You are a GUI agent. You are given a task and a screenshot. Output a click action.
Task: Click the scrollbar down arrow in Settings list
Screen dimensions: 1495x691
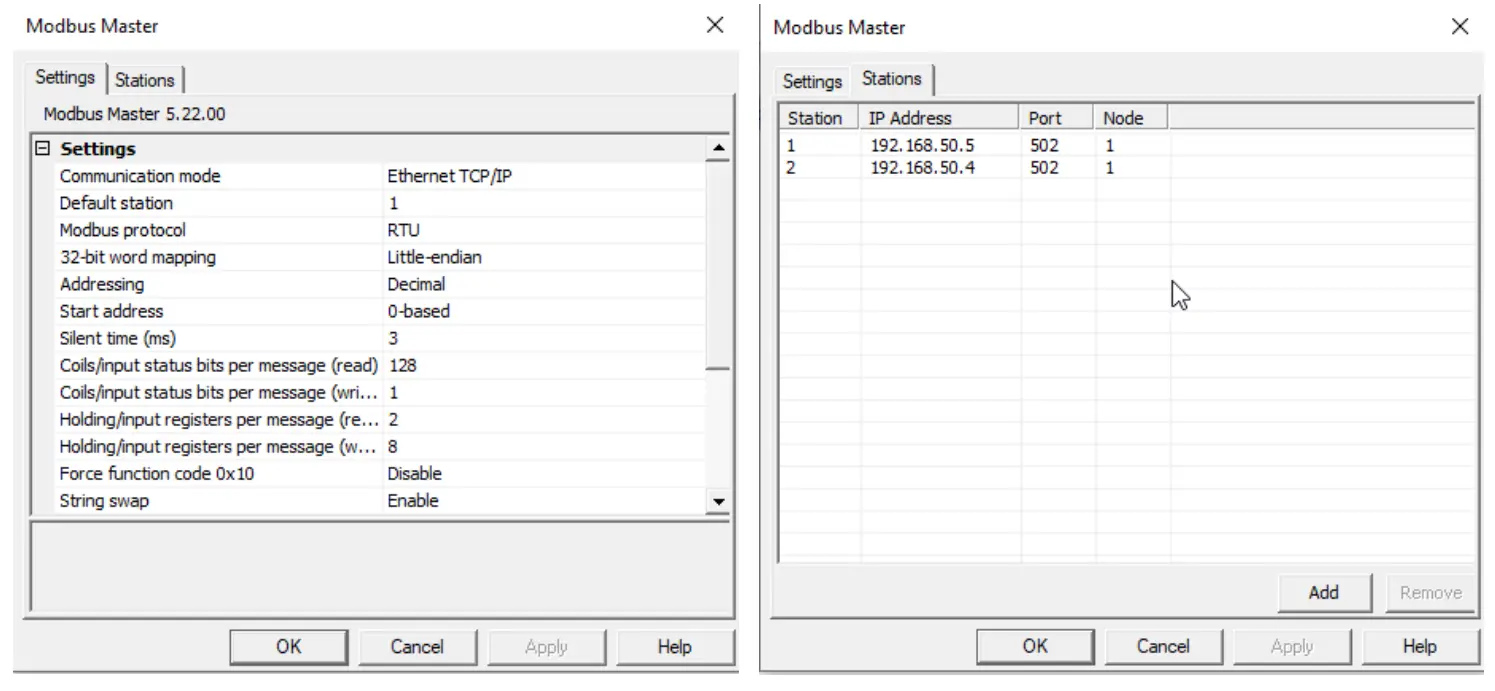717,502
